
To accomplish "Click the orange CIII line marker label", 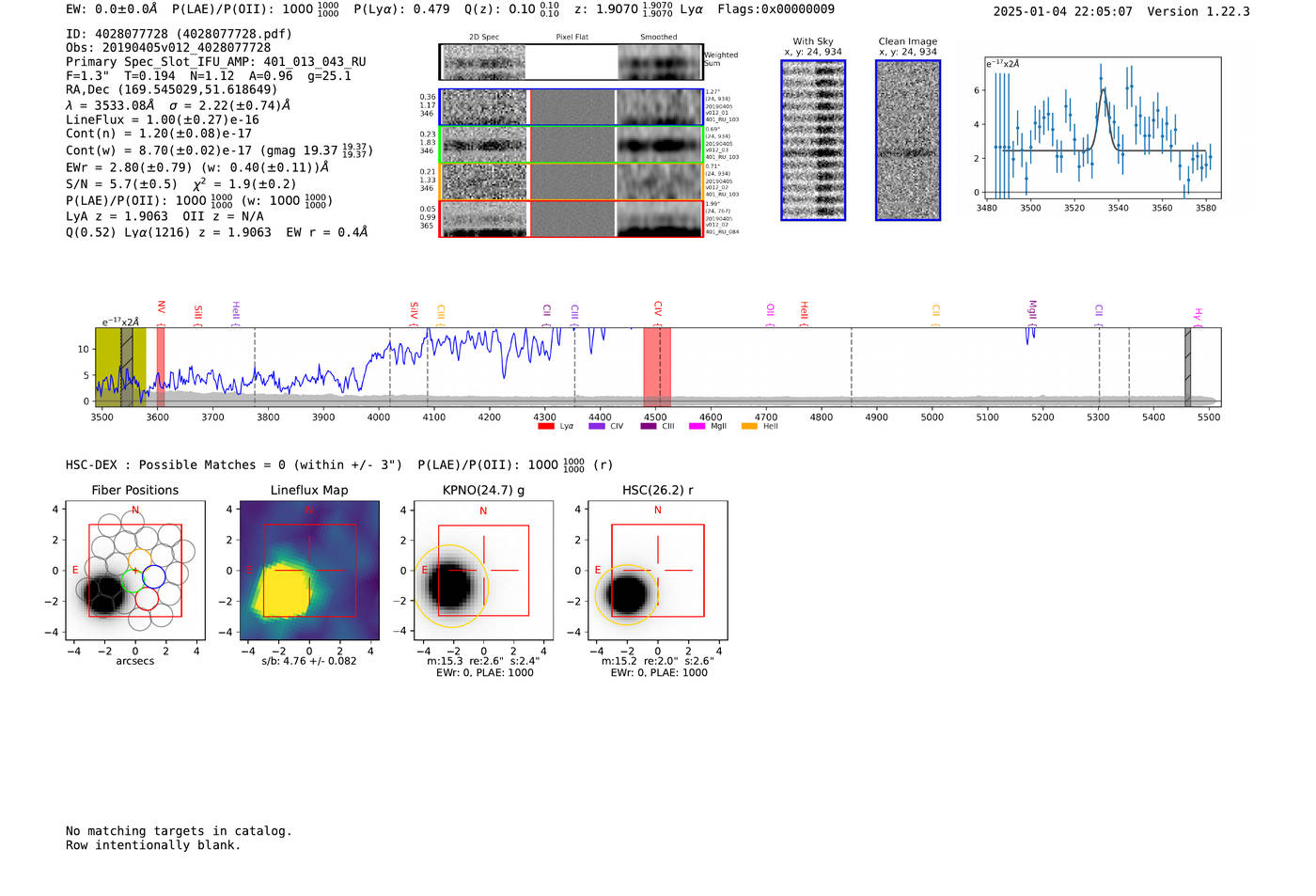I will pyautogui.click(x=441, y=314).
